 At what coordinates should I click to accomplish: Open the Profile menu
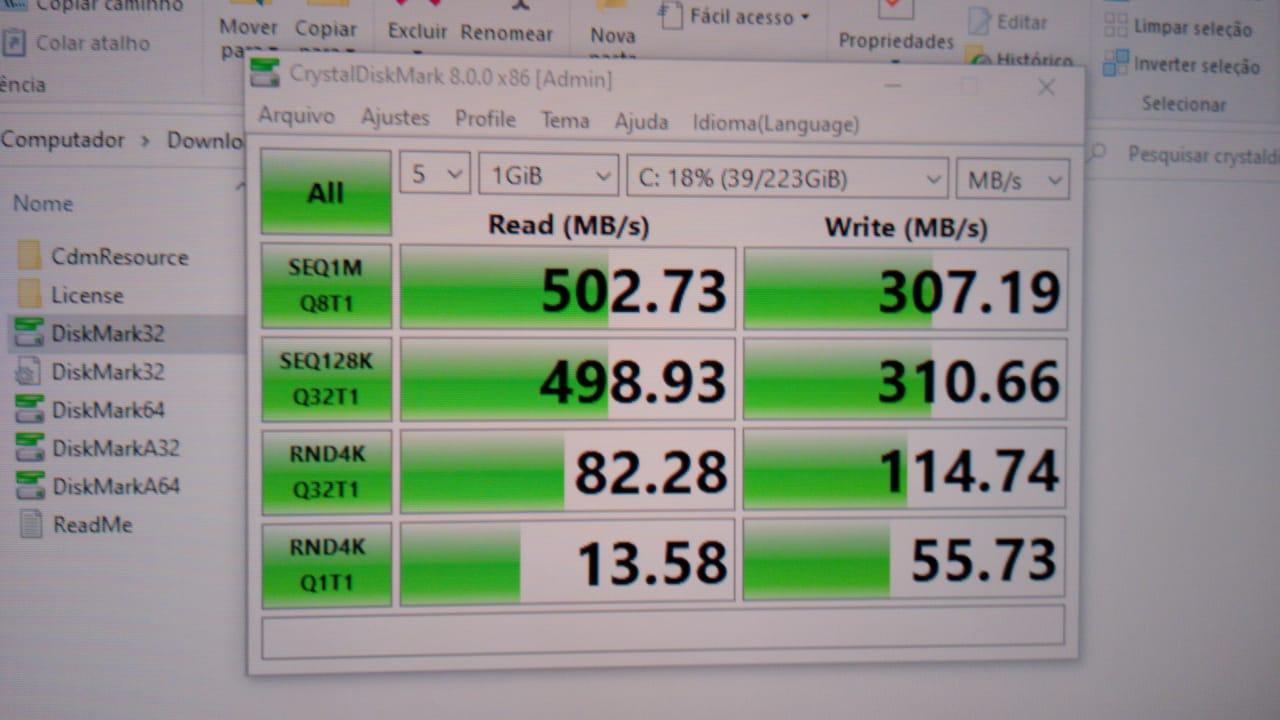(485, 119)
